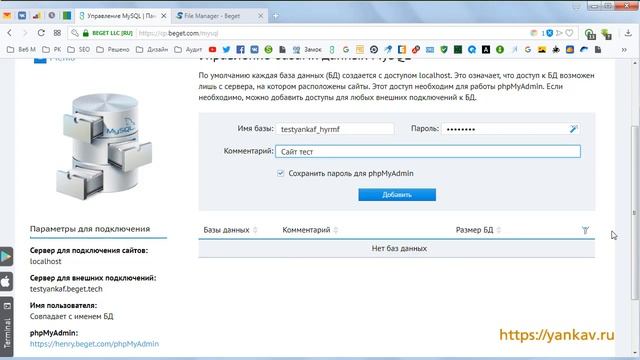Click the blue shield ad-blocker icon
This screenshot has height=360, width=640.
(x=550, y=33)
